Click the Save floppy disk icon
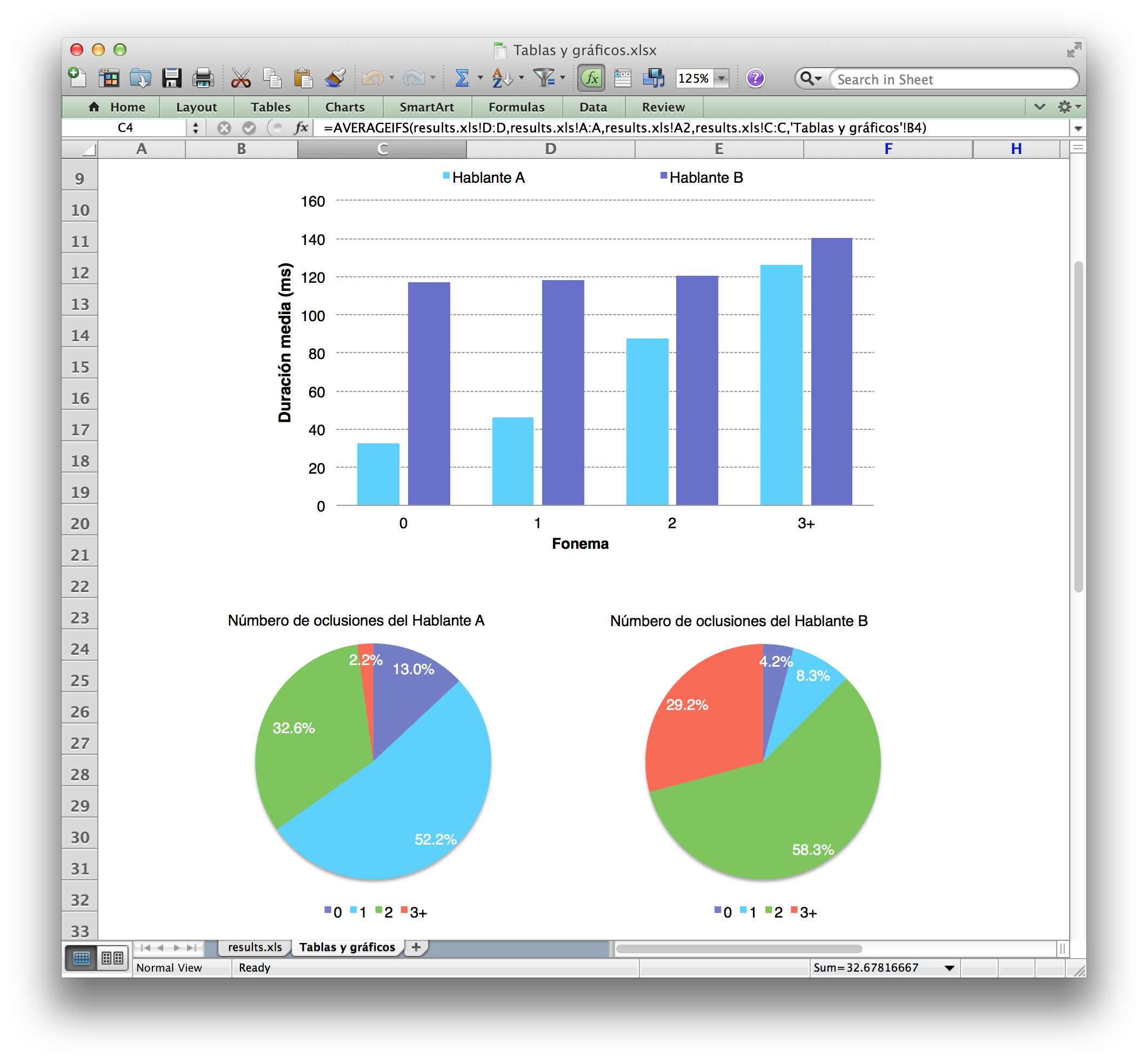1148x1063 pixels. (x=171, y=78)
